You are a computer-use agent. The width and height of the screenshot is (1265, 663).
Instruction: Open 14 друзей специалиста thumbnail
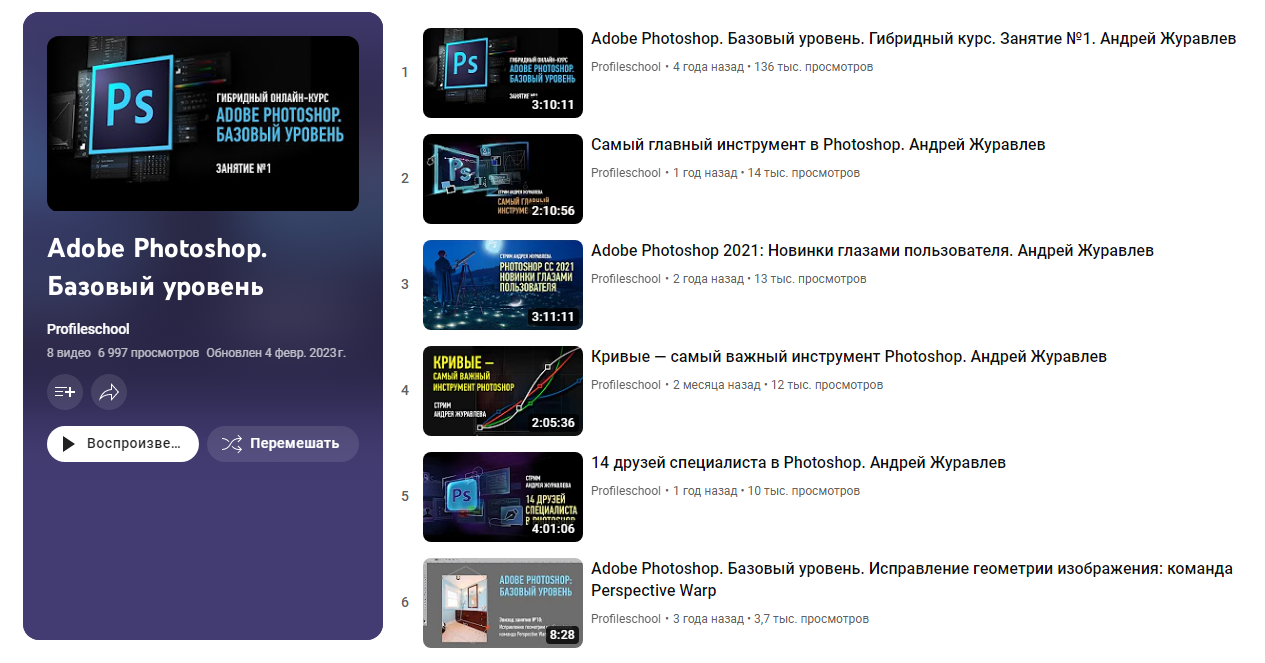point(503,497)
